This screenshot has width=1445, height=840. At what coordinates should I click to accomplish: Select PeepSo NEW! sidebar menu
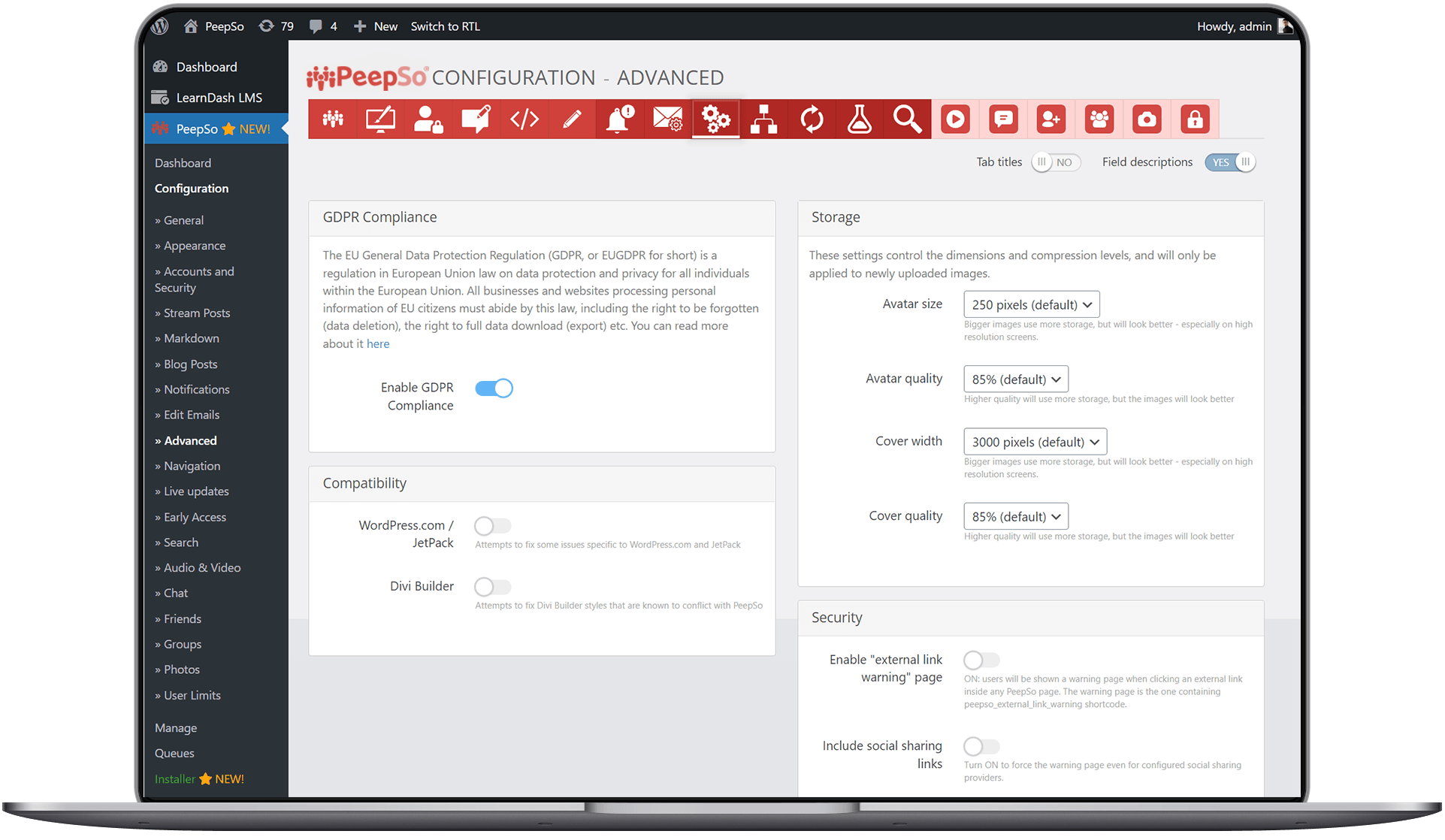coord(216,129)
